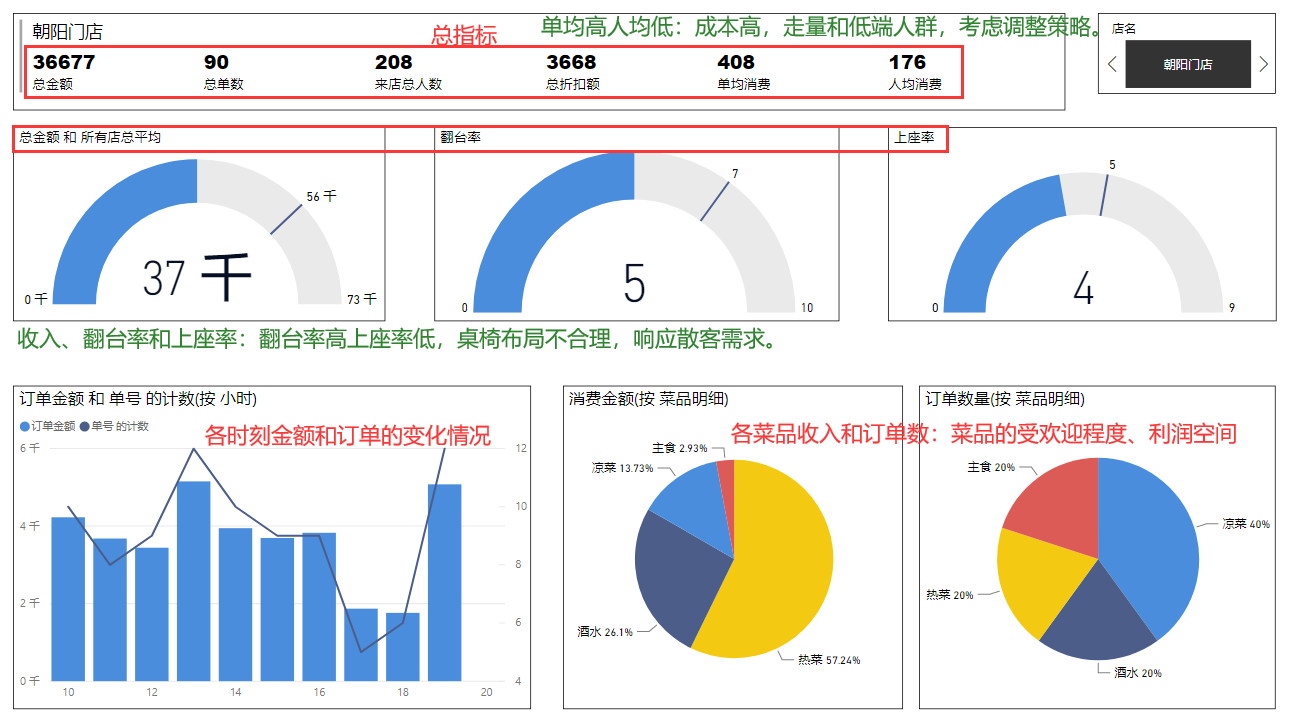This screenshot has height=721, width=1289.
Task: Select the bar at hour 12
Action: point(152,613)
